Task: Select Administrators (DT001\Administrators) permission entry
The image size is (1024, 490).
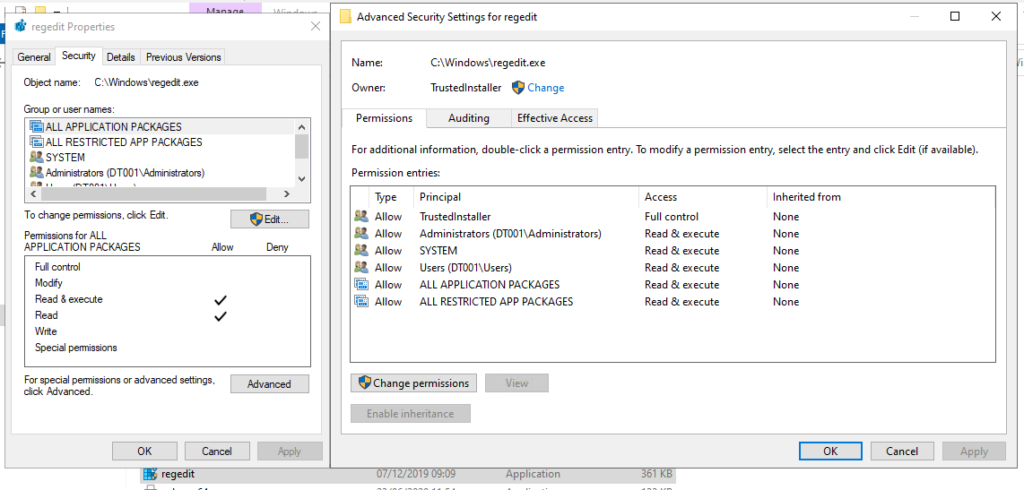Action: (510, 234)
